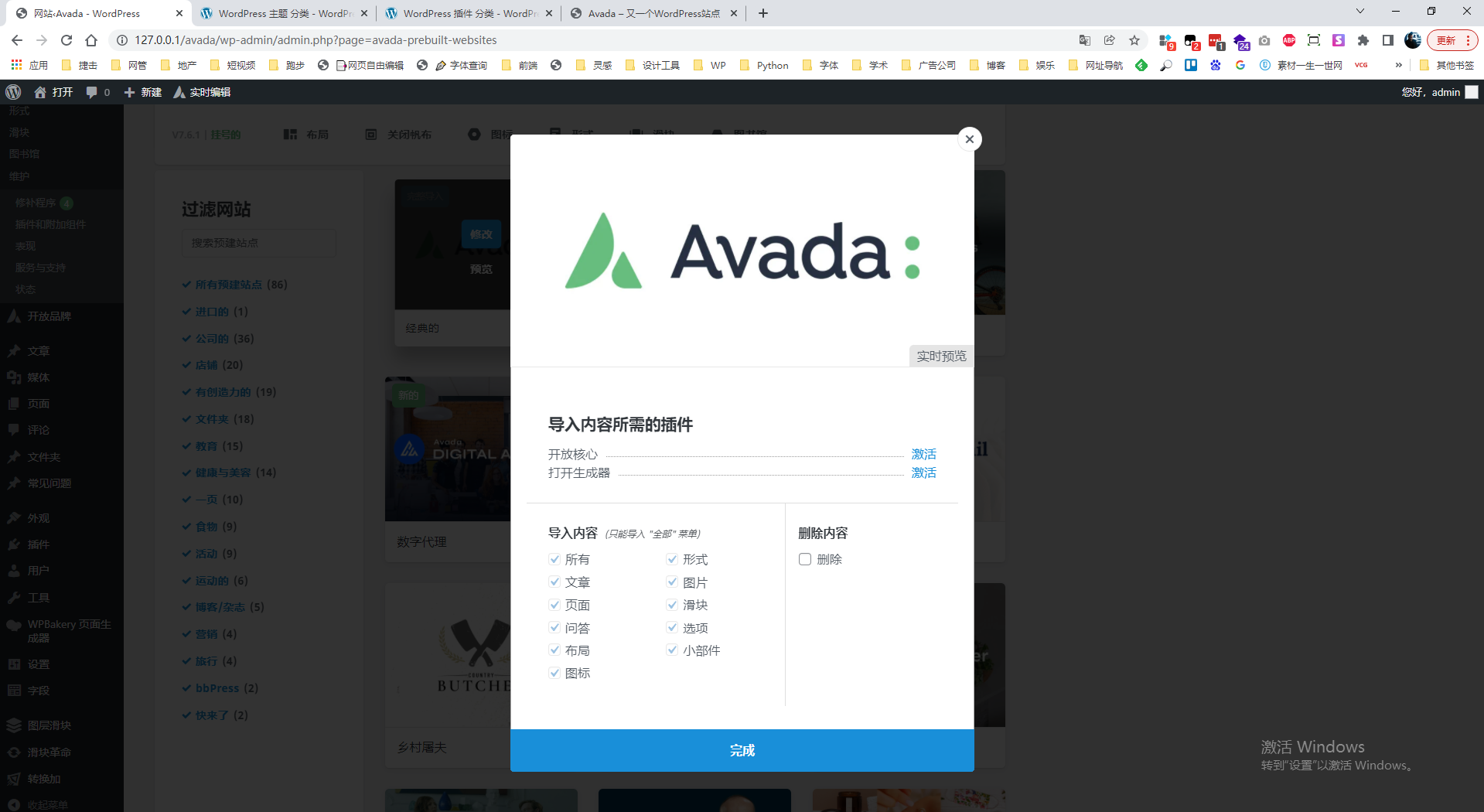Uncheck the 选项 import checkbox
1484x812 pixels.
coord(672,627)
